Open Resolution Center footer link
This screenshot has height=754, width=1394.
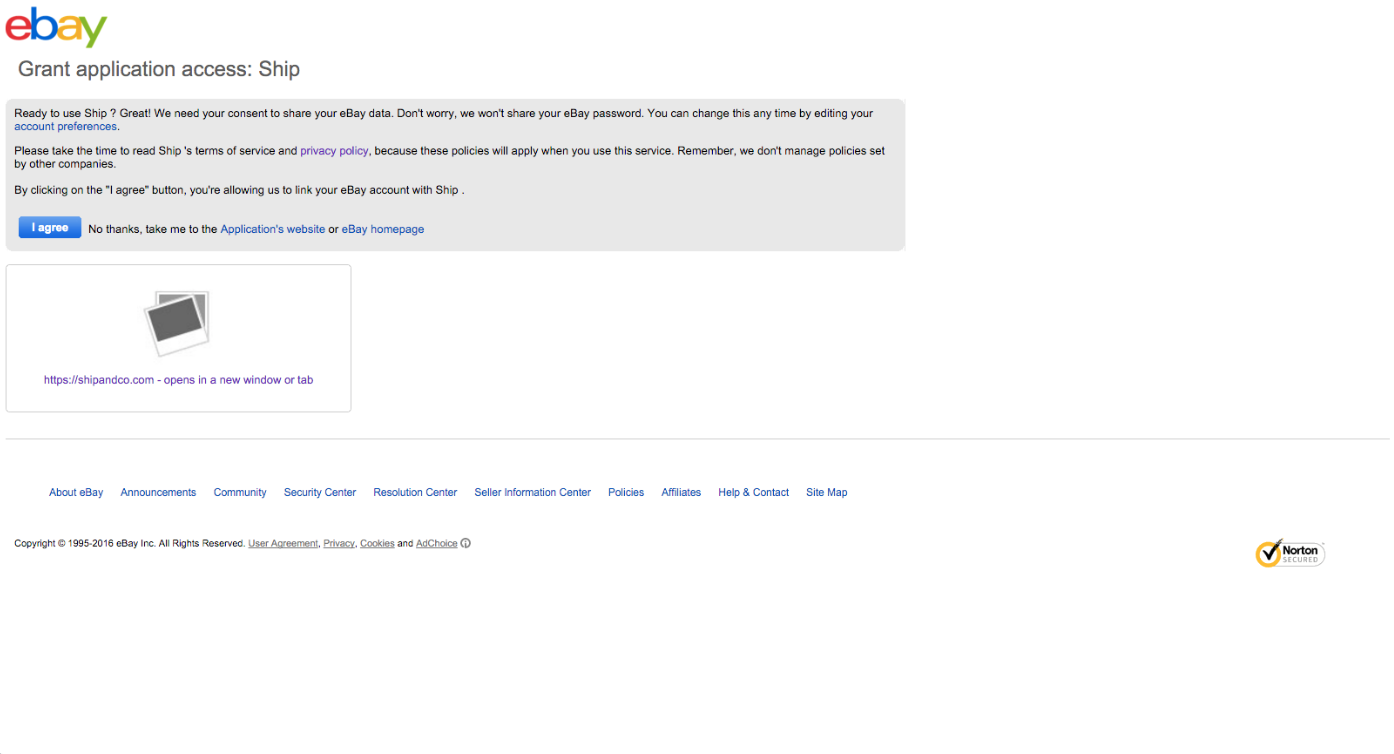[415, 492]
